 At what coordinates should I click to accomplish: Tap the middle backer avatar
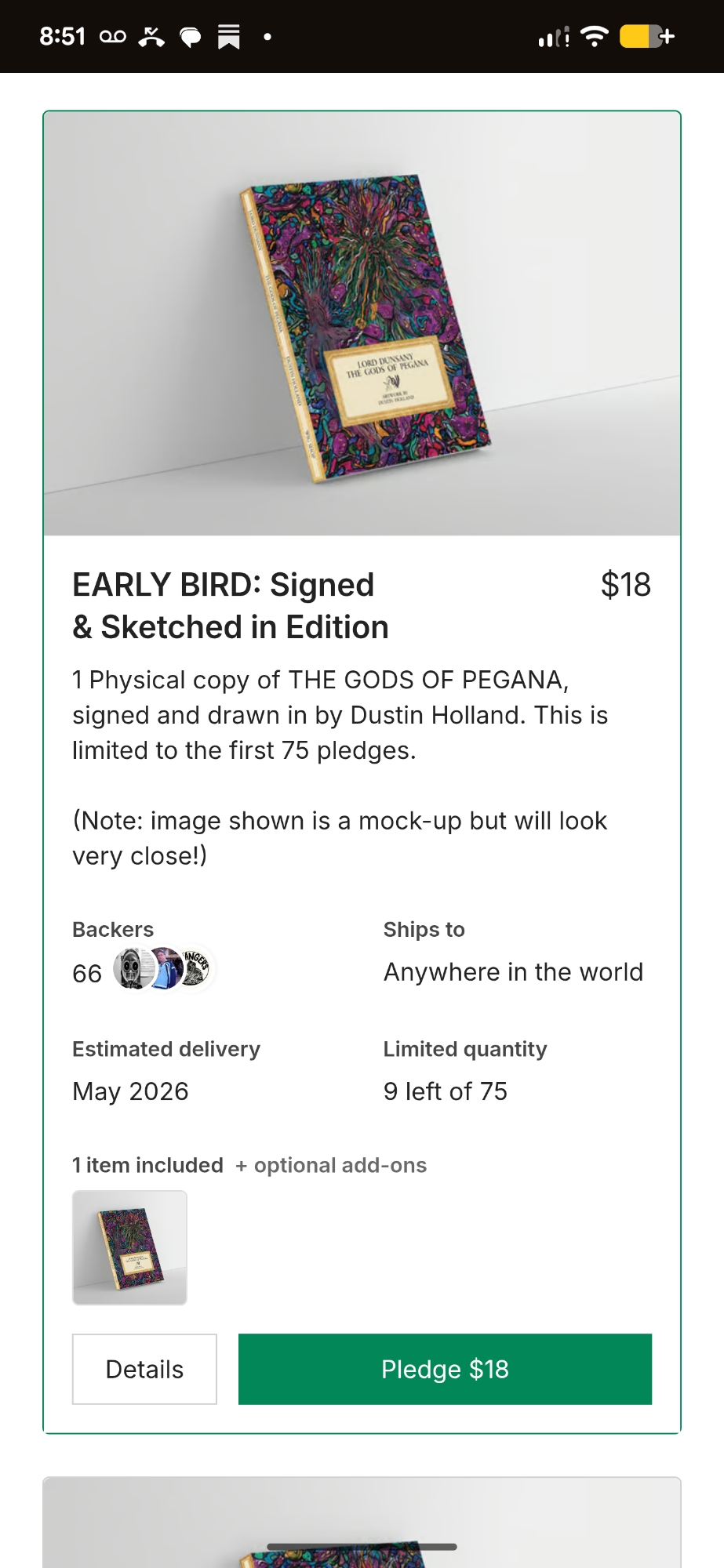166,969
